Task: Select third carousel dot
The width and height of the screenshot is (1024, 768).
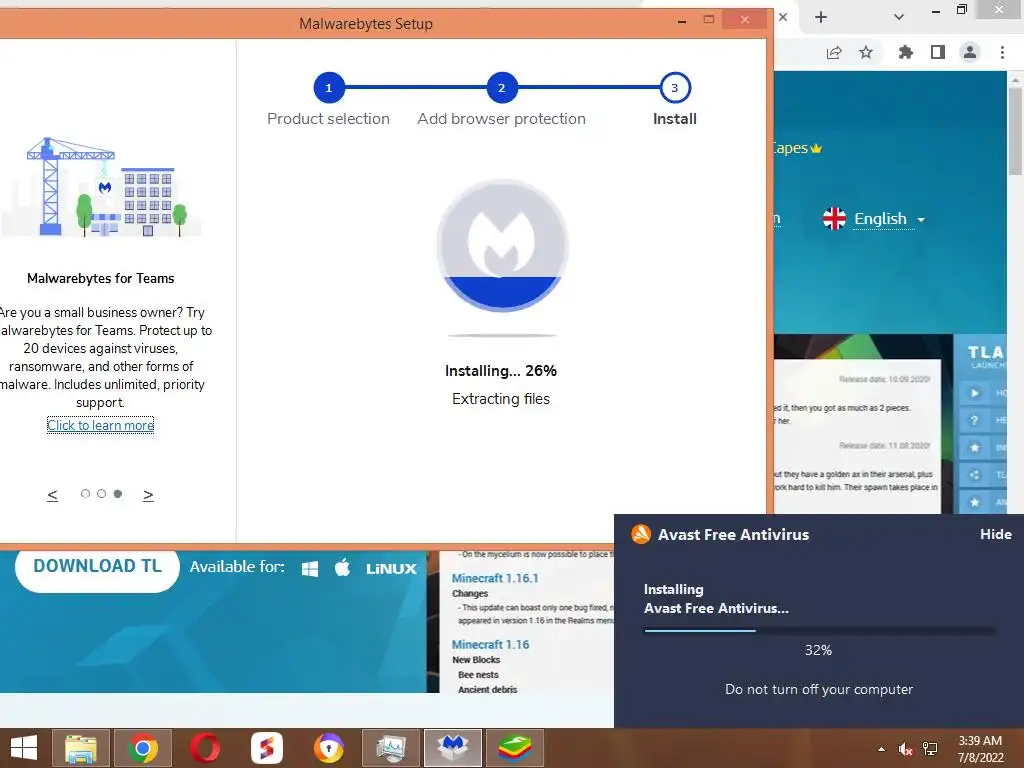Action: pyautogui.click(x=118, y=494)
